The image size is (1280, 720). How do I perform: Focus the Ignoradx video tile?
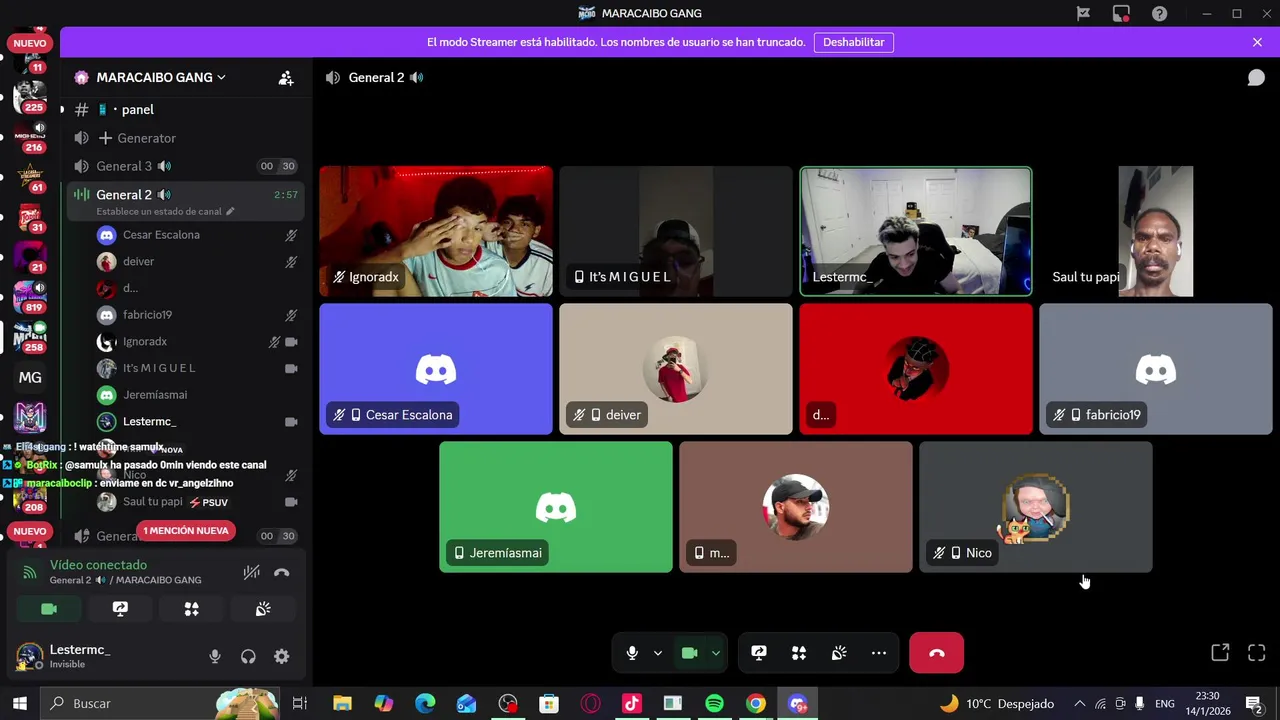436,231
